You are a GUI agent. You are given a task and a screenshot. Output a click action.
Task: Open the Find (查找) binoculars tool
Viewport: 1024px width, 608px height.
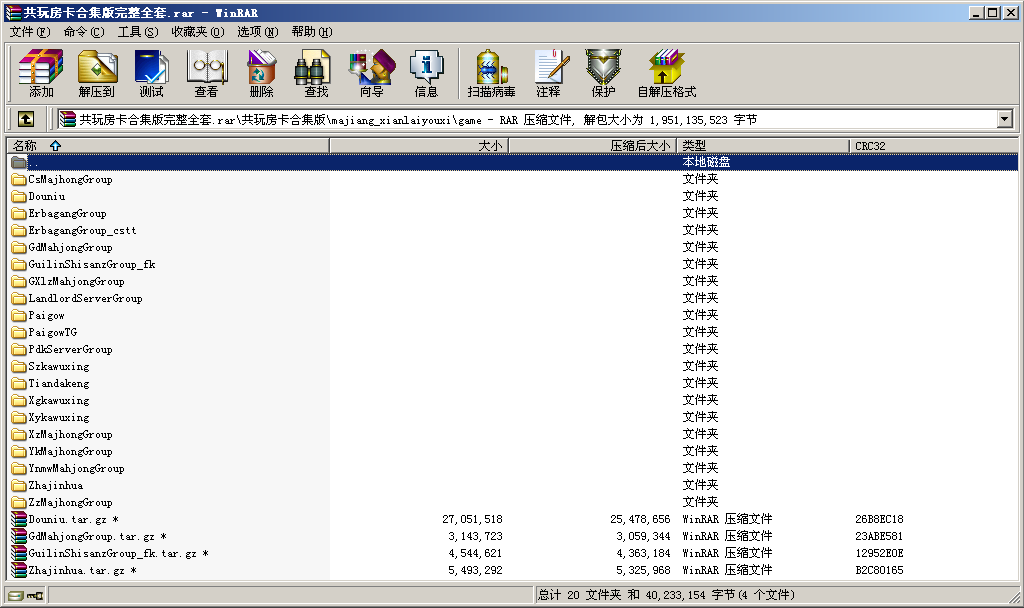pyautogui.click(x=316, y=73)
